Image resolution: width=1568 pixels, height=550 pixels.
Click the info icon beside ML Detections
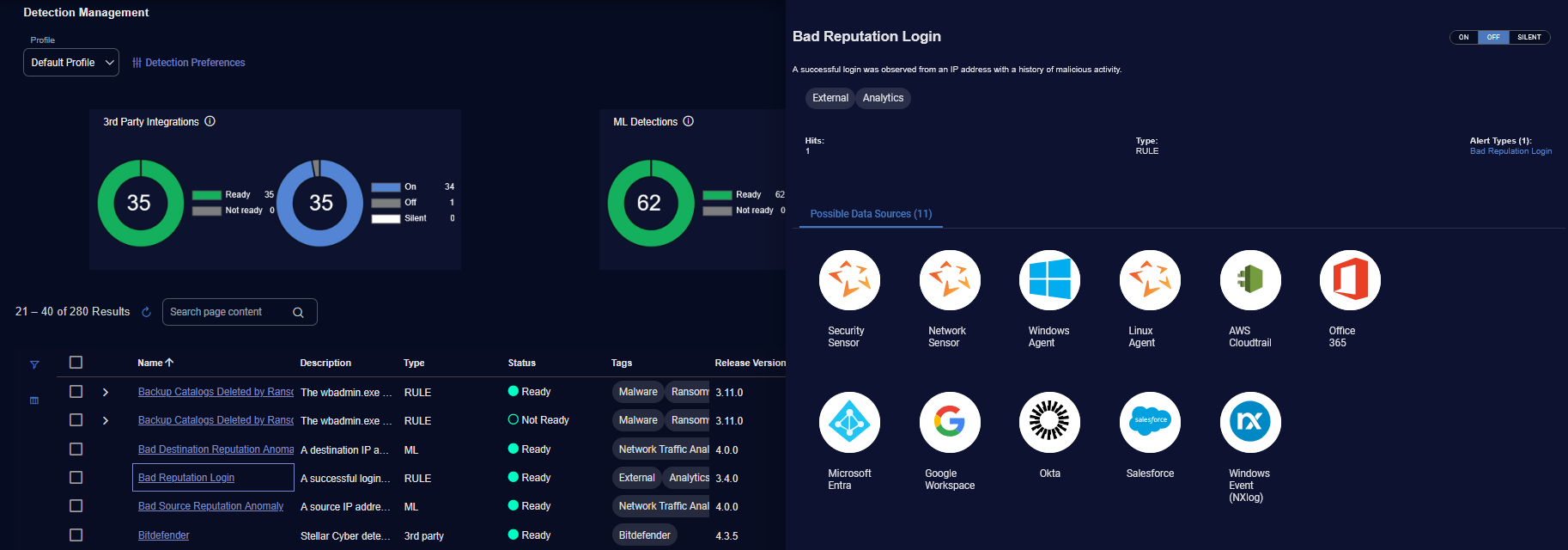[688, 121]
